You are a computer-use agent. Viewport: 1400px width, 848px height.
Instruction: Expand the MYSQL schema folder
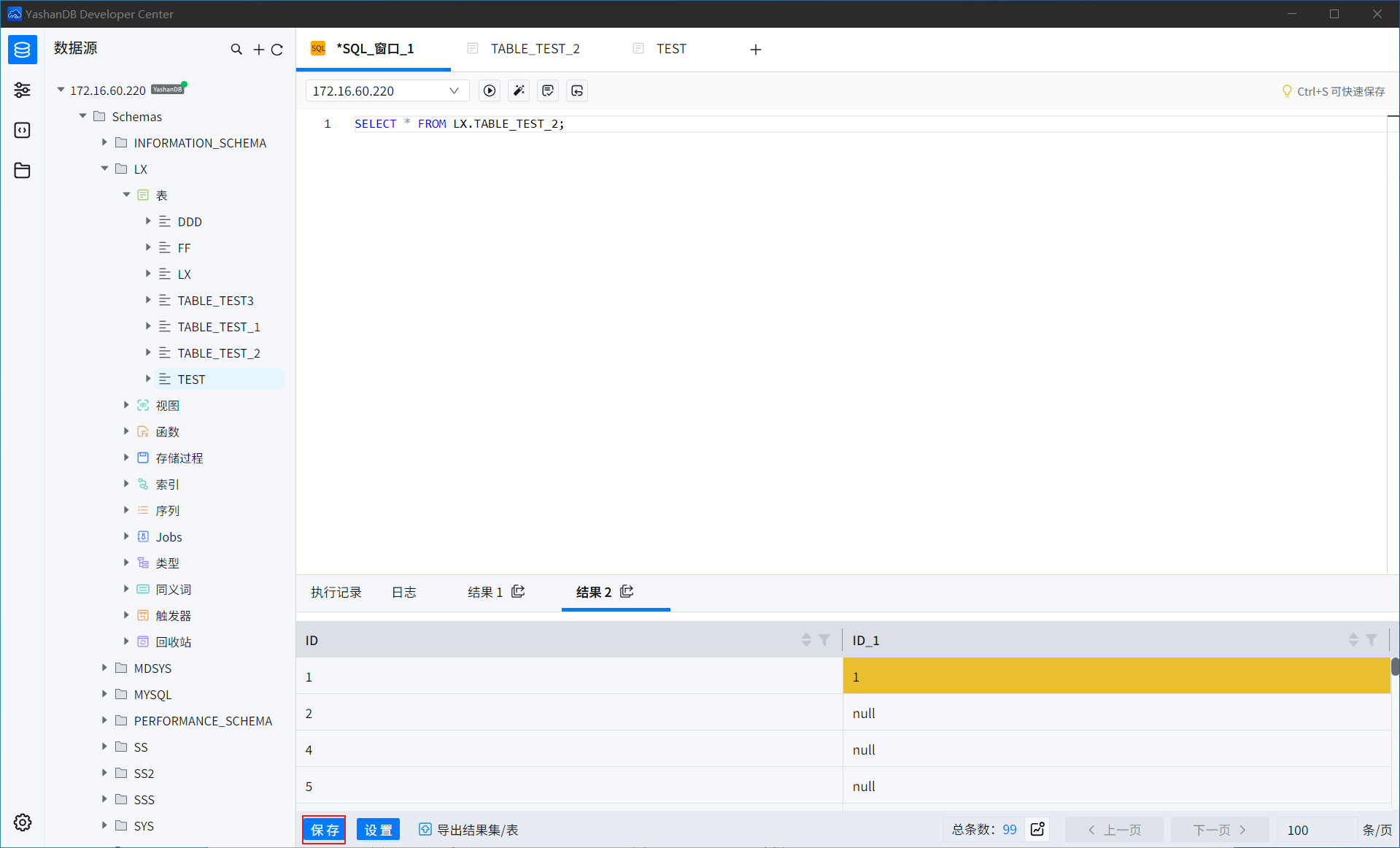click(x=104, y=694)
